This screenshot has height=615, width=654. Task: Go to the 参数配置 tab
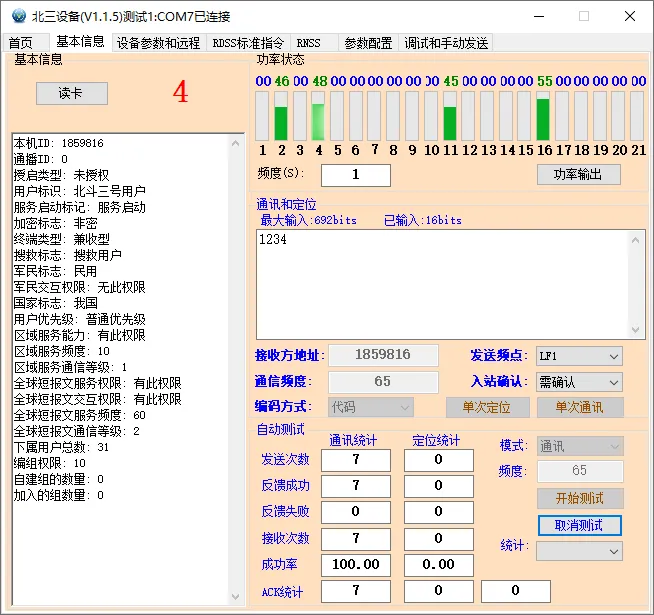[x=368, y=43]
